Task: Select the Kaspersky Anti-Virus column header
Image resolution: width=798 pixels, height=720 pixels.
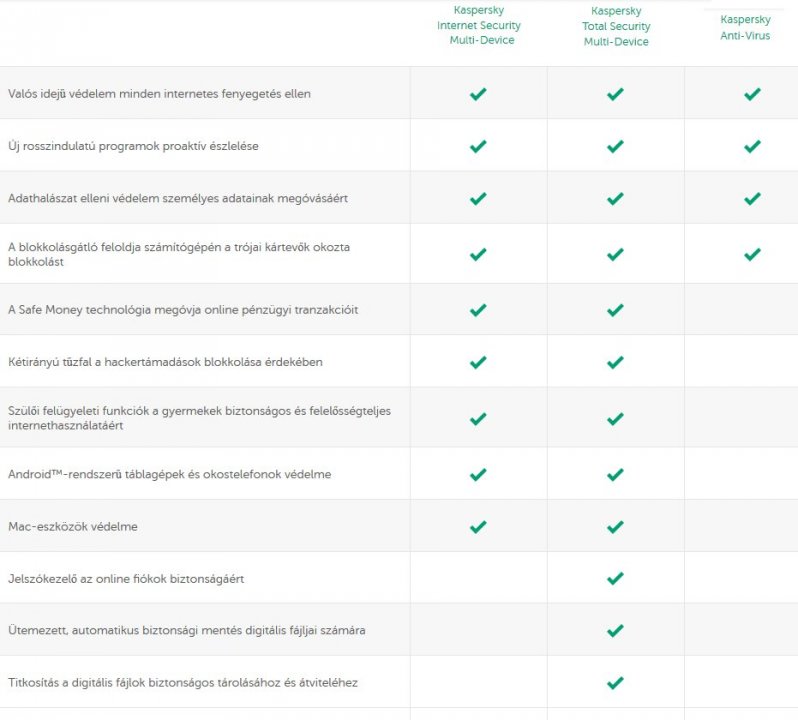Action: pos(746,27)
